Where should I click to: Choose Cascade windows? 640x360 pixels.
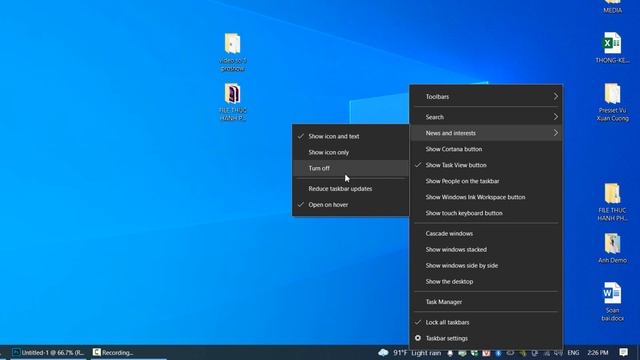click(x=486, y=233)
